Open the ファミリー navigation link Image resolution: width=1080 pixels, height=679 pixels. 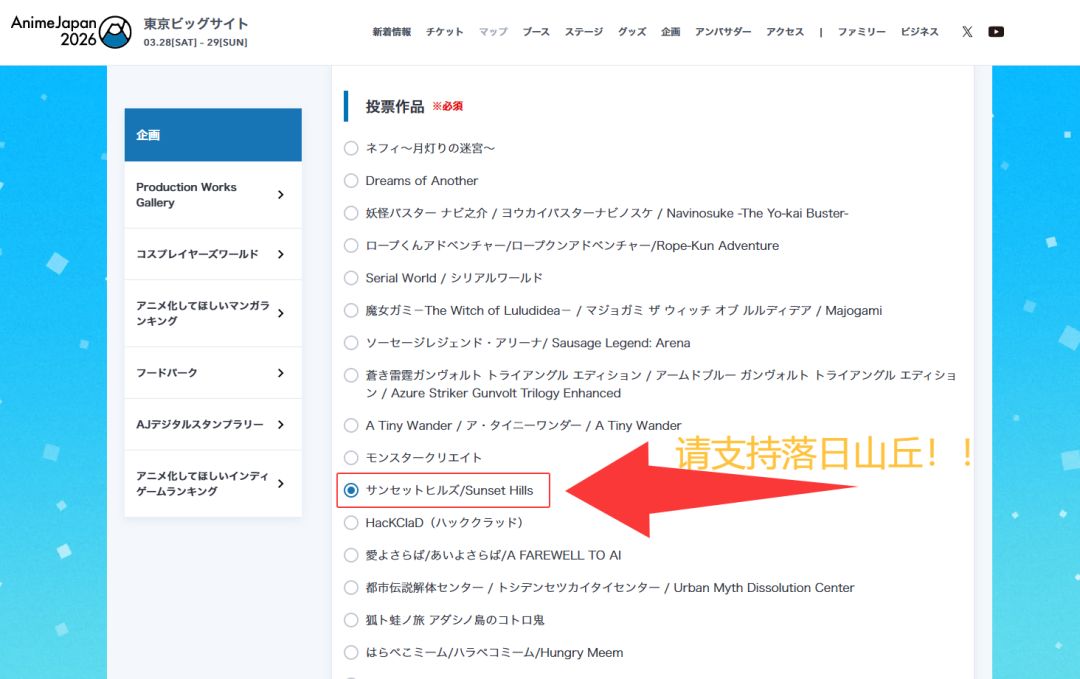tap(862, 32)
